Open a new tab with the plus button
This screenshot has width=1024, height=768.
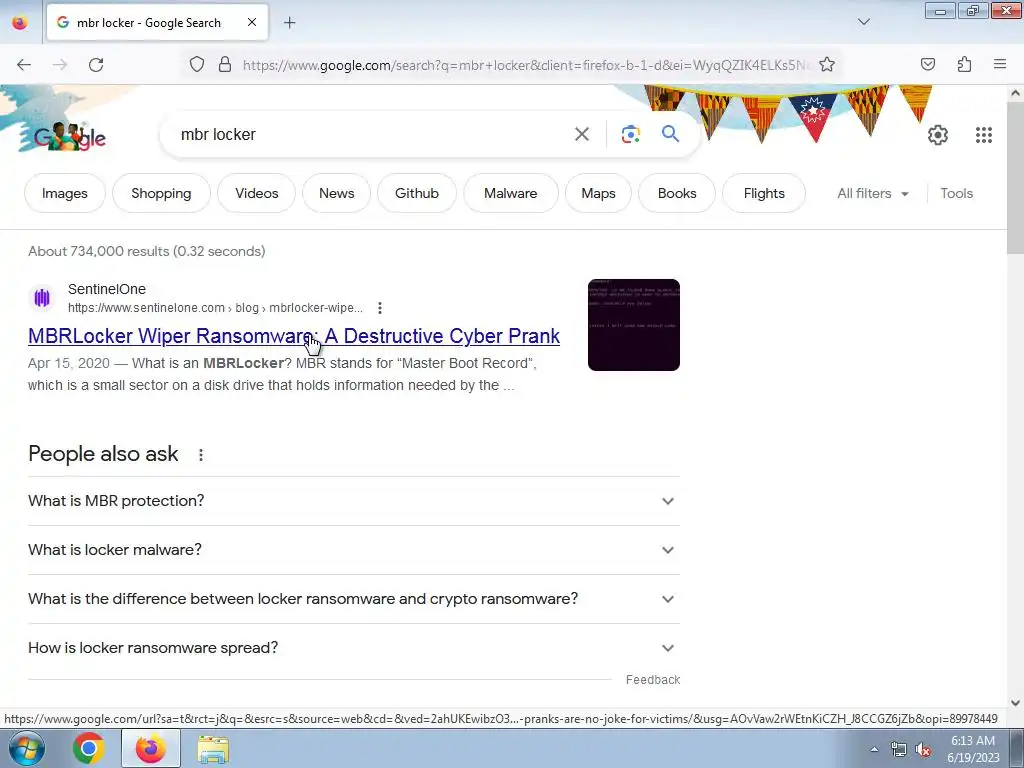pos(290,23)
